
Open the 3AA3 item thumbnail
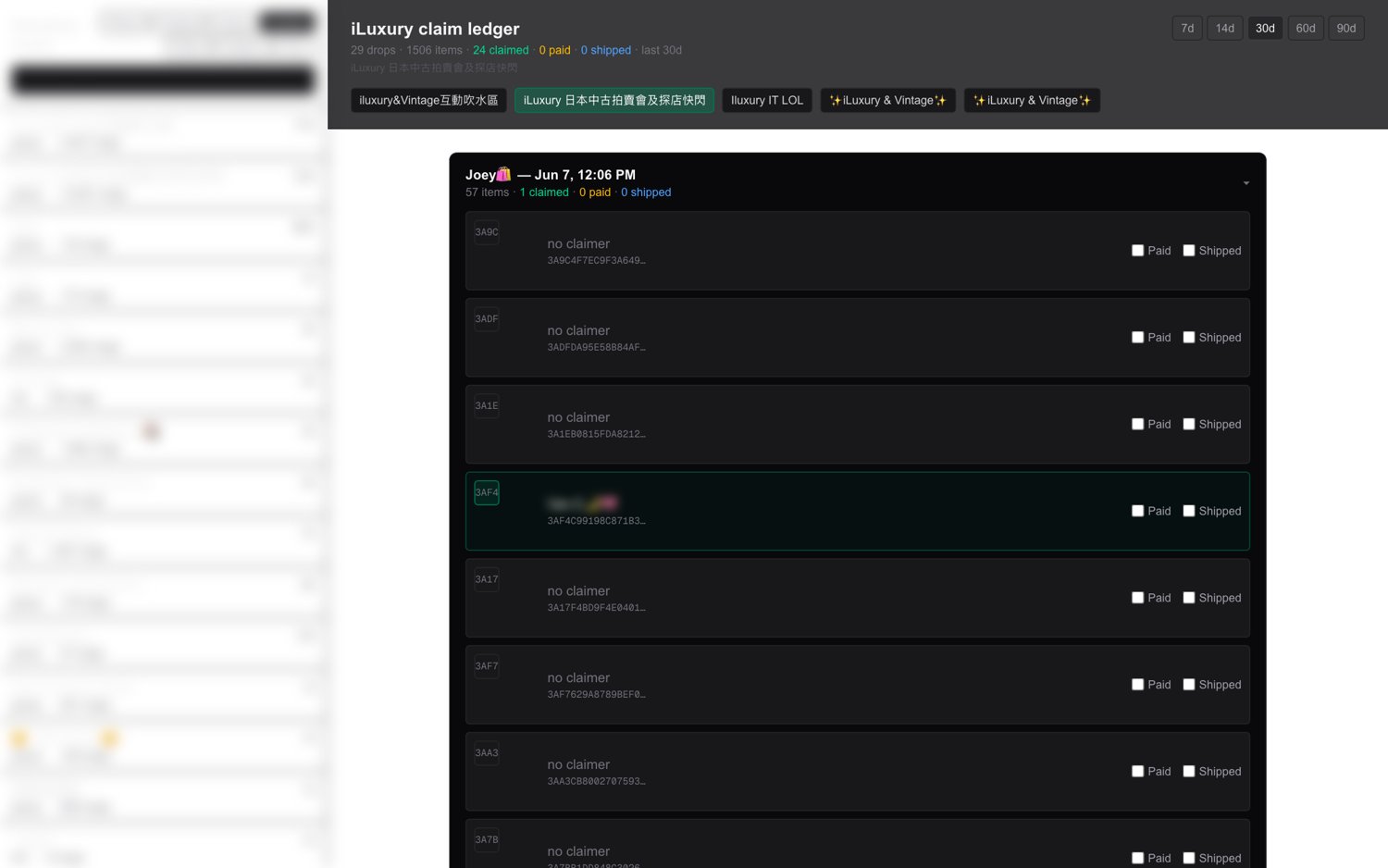487,752
